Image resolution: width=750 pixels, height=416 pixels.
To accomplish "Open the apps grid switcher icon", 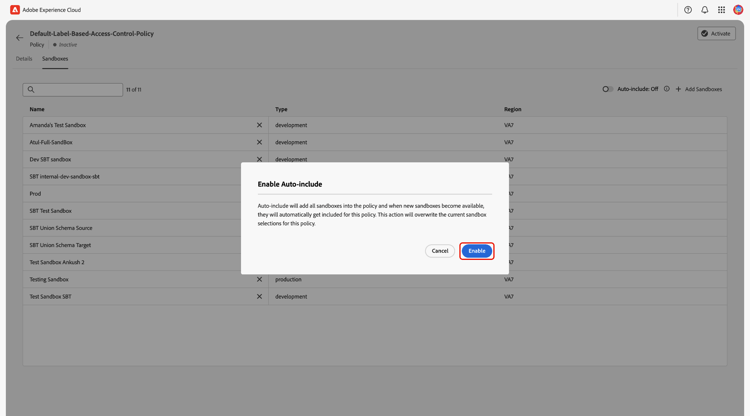I will coord(721,10).
